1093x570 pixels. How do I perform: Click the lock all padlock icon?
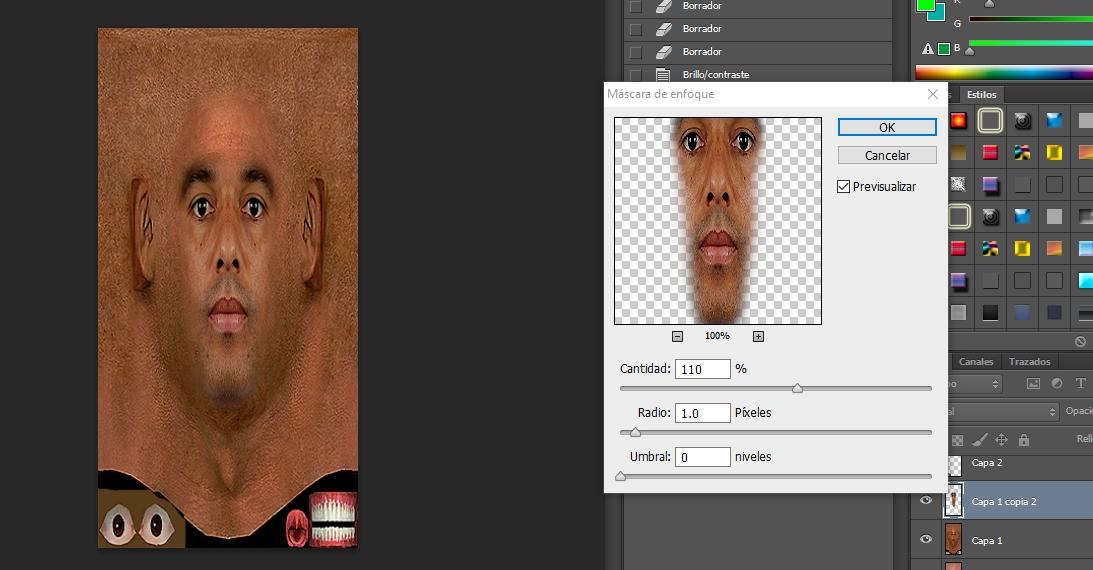coord(1023,440)
